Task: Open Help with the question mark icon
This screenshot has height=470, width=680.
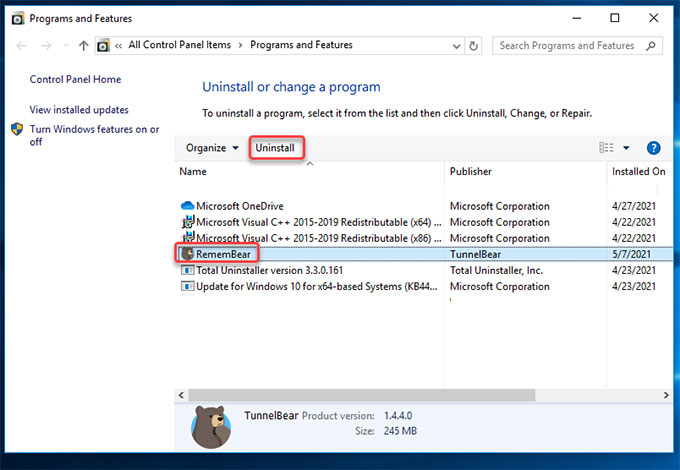Action: point(654,148)
